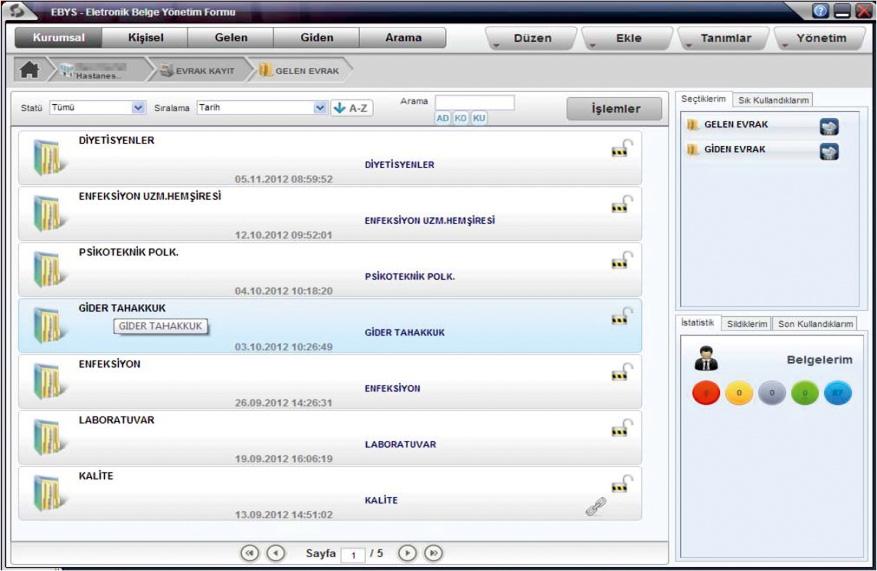
Task: Open the Sıralama dropdown showing Tarih
Action: point(262,108)
